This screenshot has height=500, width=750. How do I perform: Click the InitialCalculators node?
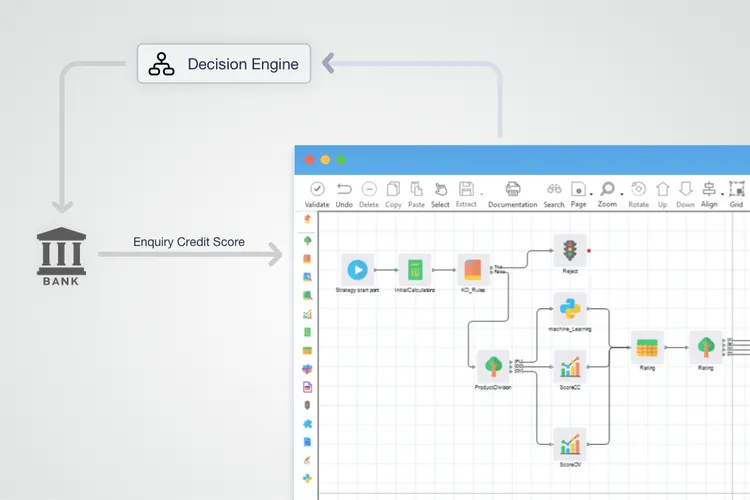pos(414,269)
